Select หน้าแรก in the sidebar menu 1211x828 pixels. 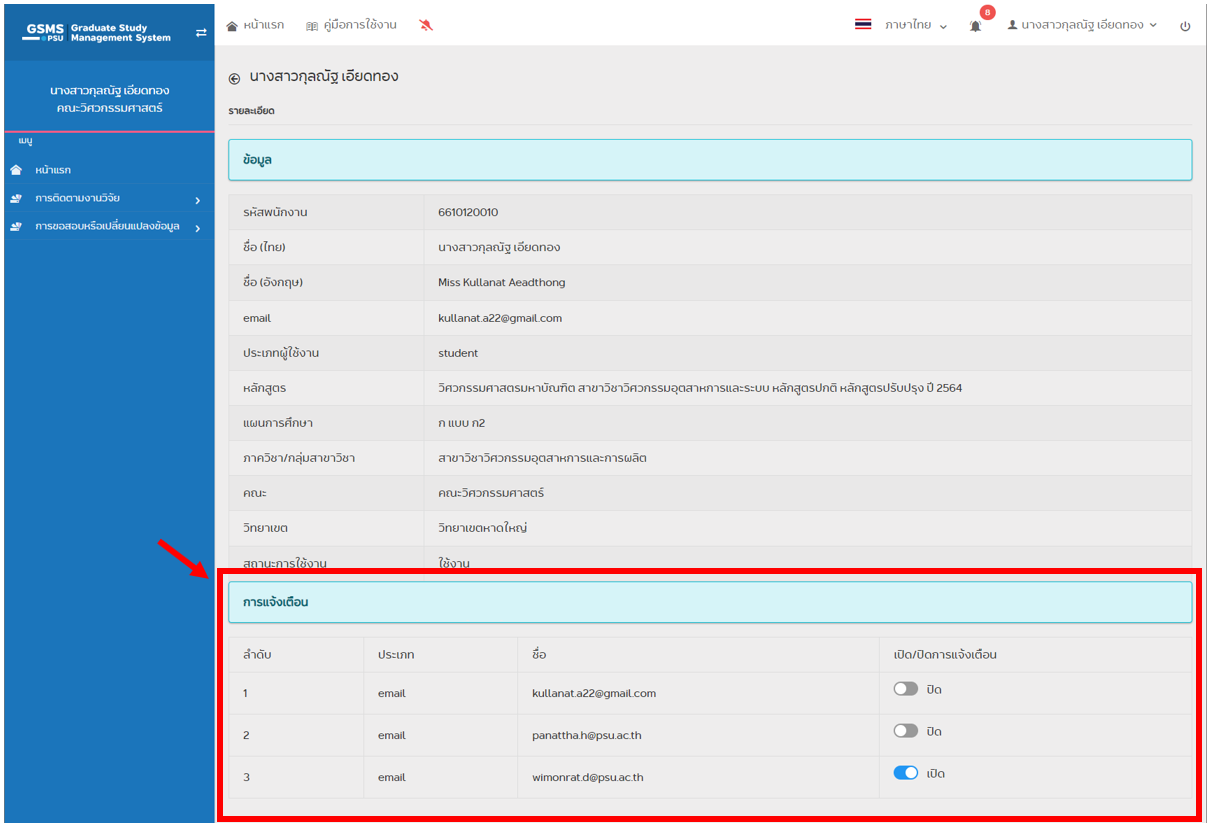point(53,170)
